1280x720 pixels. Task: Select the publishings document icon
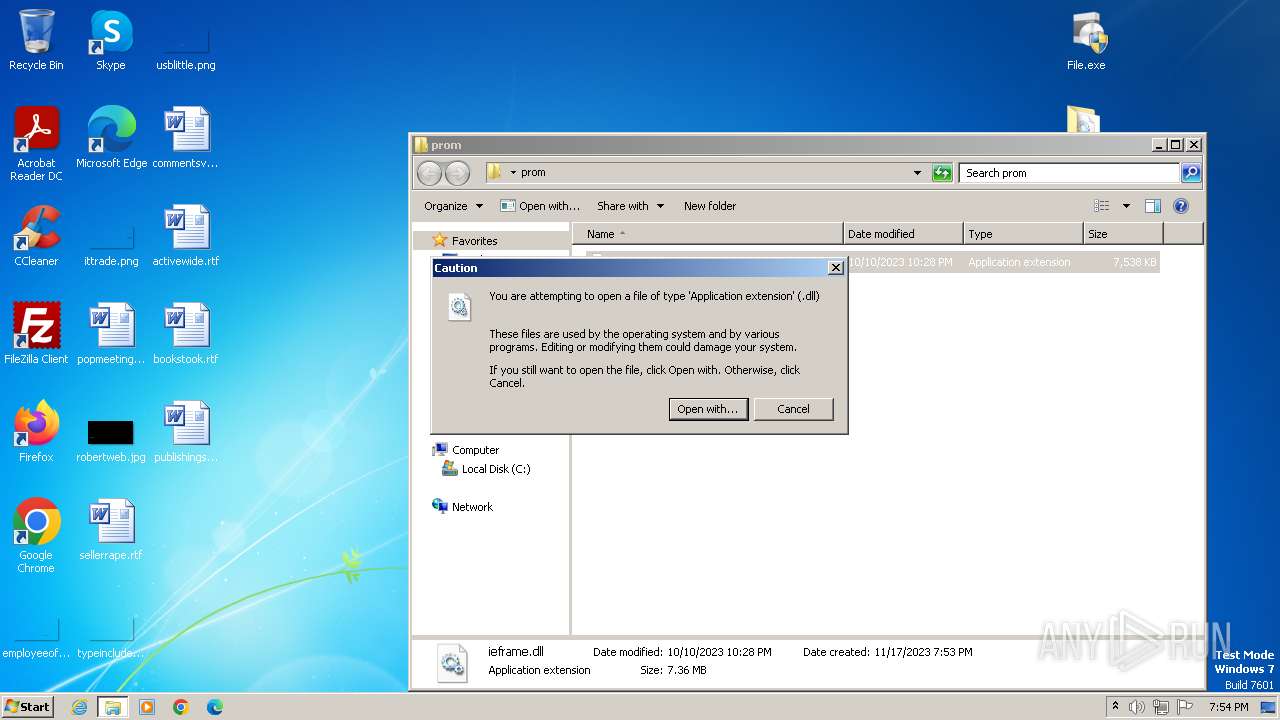[185, 431]
